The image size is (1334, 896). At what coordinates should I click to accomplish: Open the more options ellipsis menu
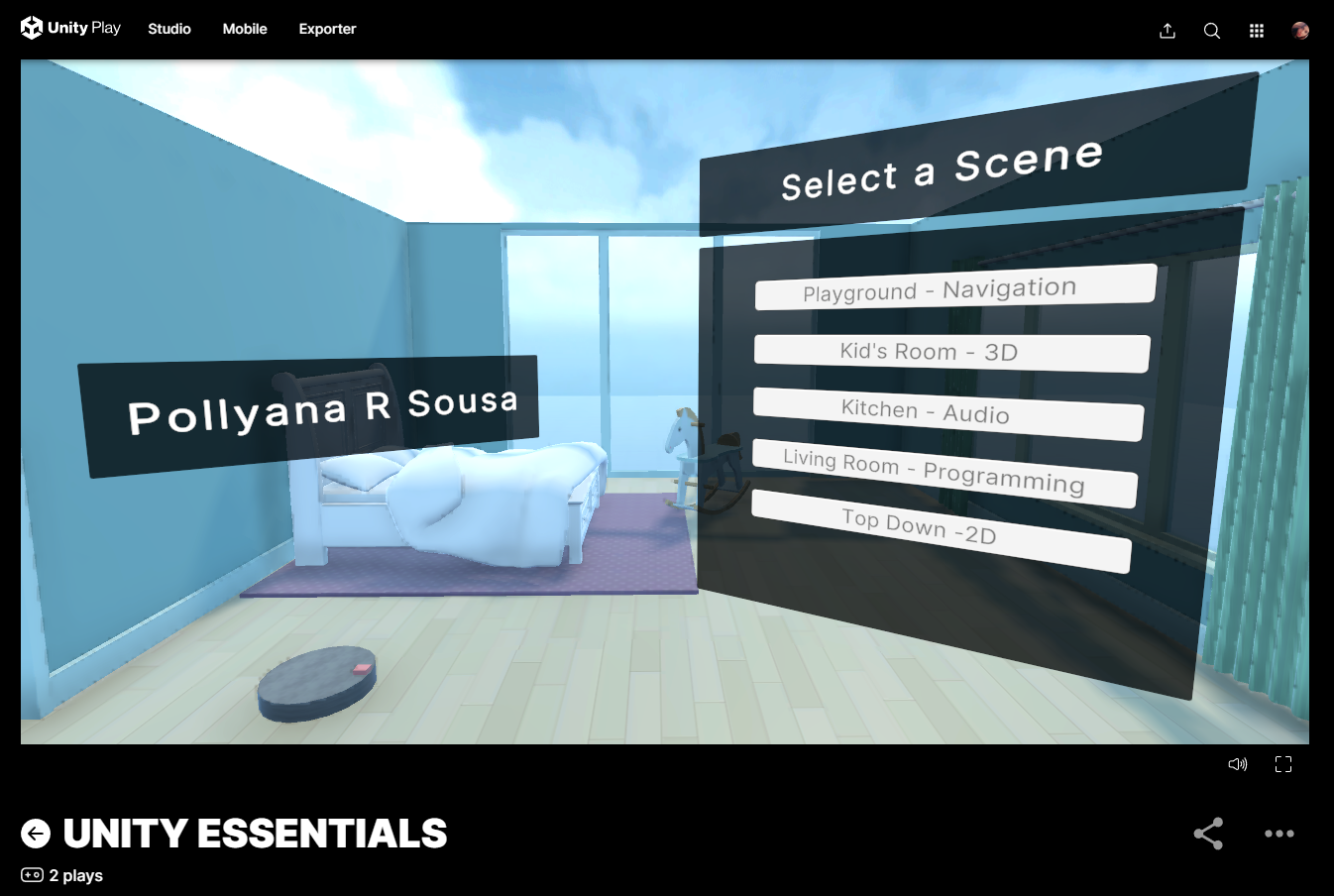tap(1279, 834)
